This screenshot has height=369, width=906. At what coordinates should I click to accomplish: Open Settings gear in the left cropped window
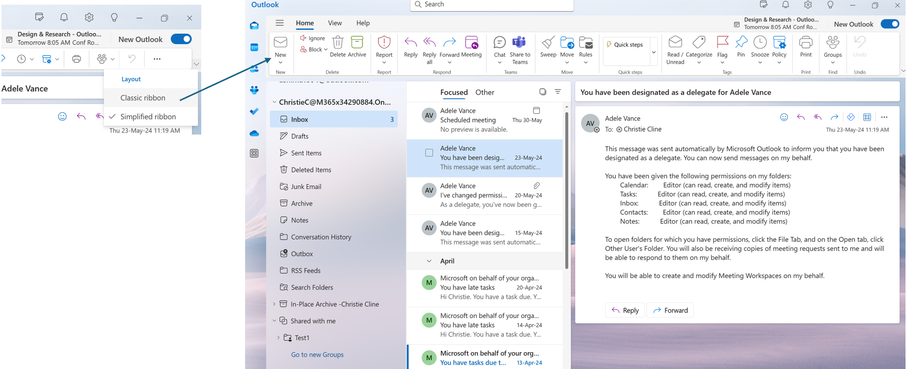[89, 17]
